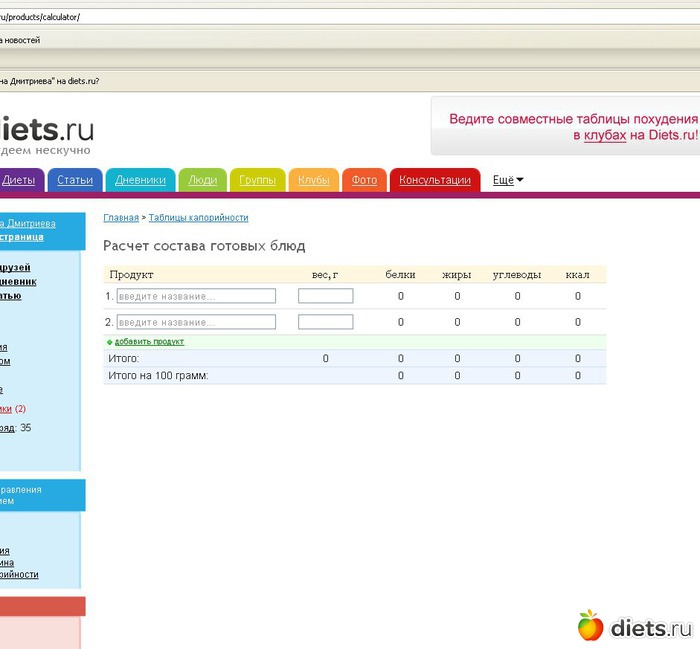The height and width of the screenshot is (649, 700).
Task: Open the 'Дневники' tab
Action: pyautogui.click(x=140, y=180)
